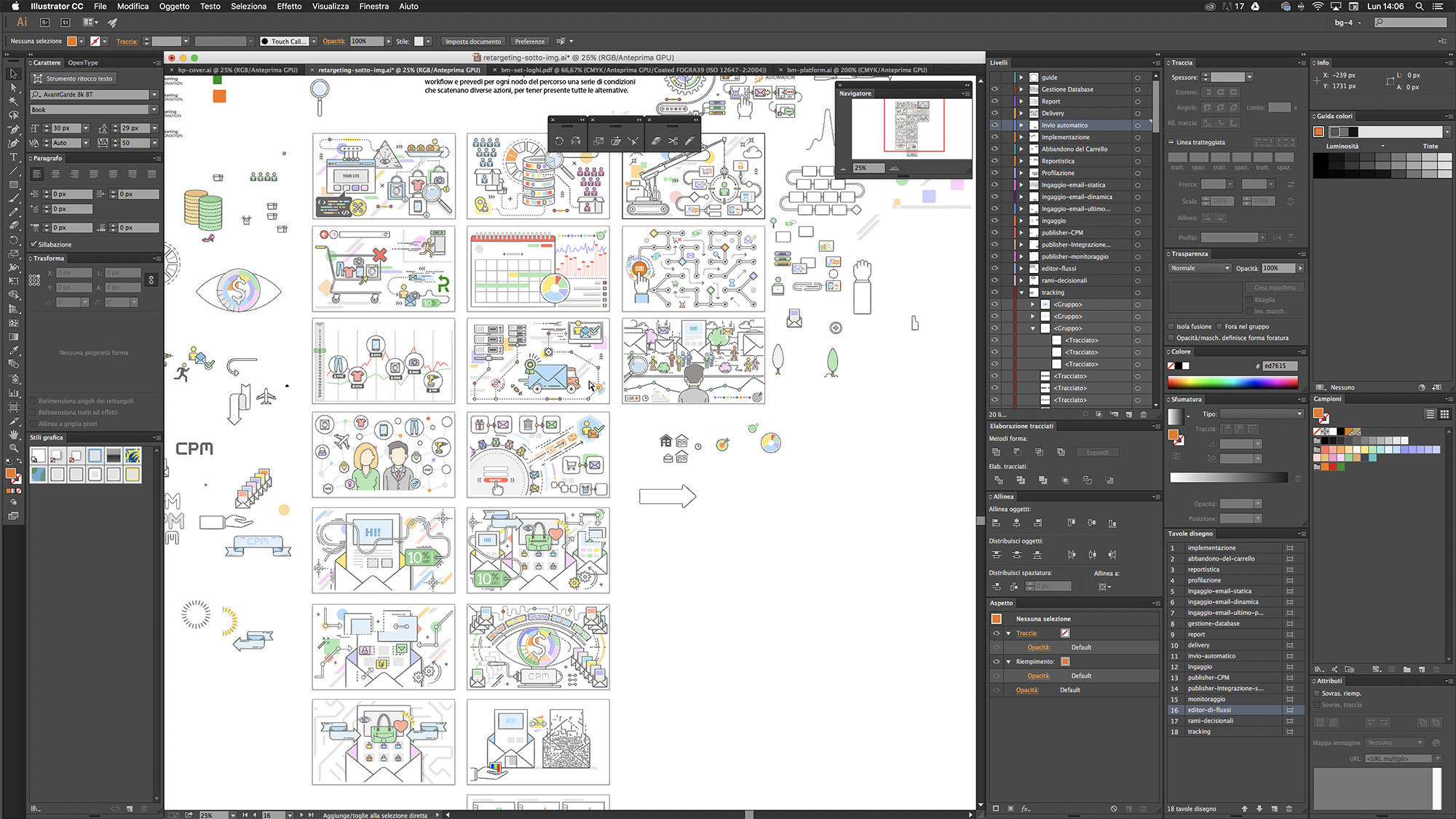The width and height of the screenshot is (1456, 819).
Task: Click Preferenze button
Action: coord(529,41)
